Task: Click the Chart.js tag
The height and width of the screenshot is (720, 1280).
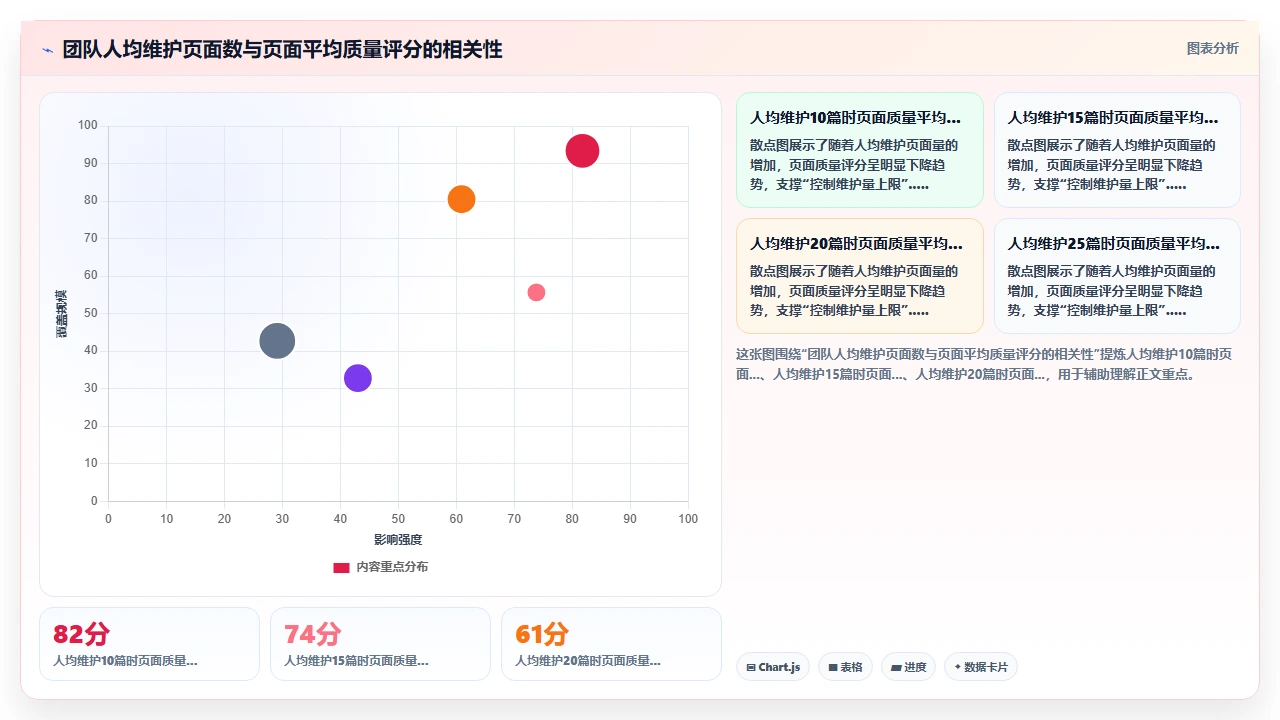Action: coord(773,667)
